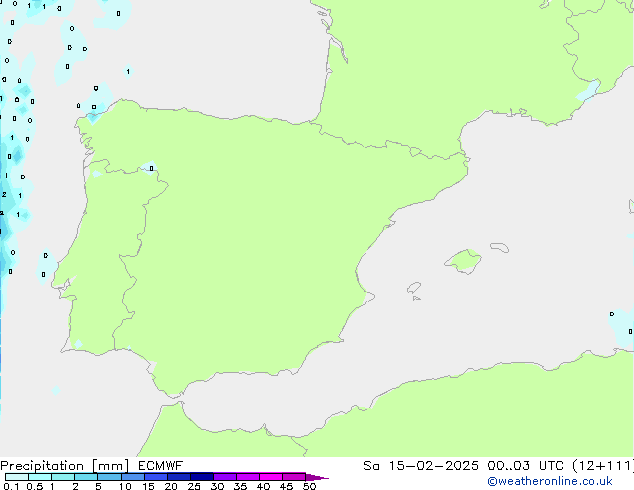This screenshot has height=490, width=634.
Task: Click the '40' legend scale label
Action: point(263,486)
